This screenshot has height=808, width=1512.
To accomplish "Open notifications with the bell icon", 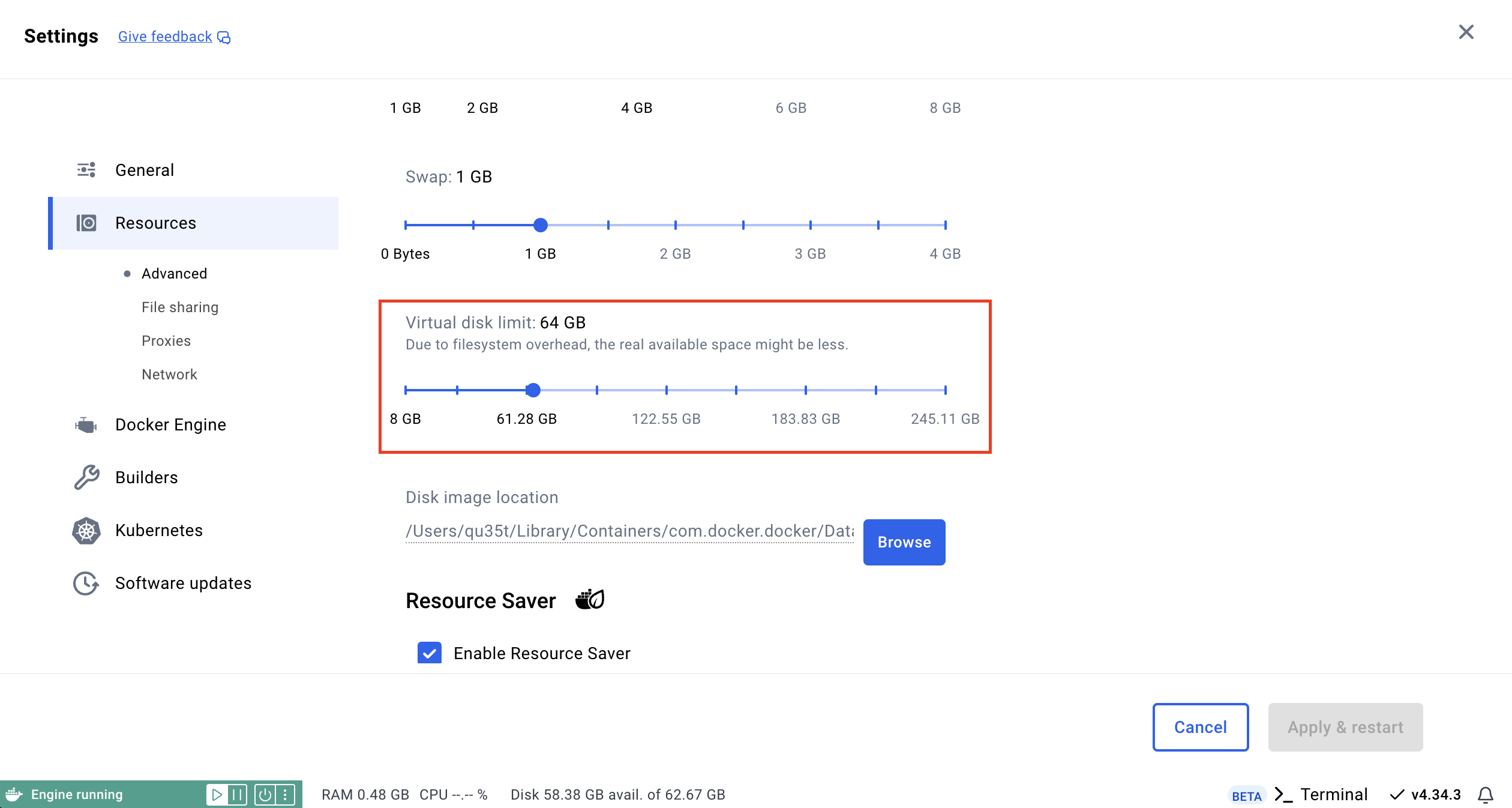I will tap(1487, 794).
